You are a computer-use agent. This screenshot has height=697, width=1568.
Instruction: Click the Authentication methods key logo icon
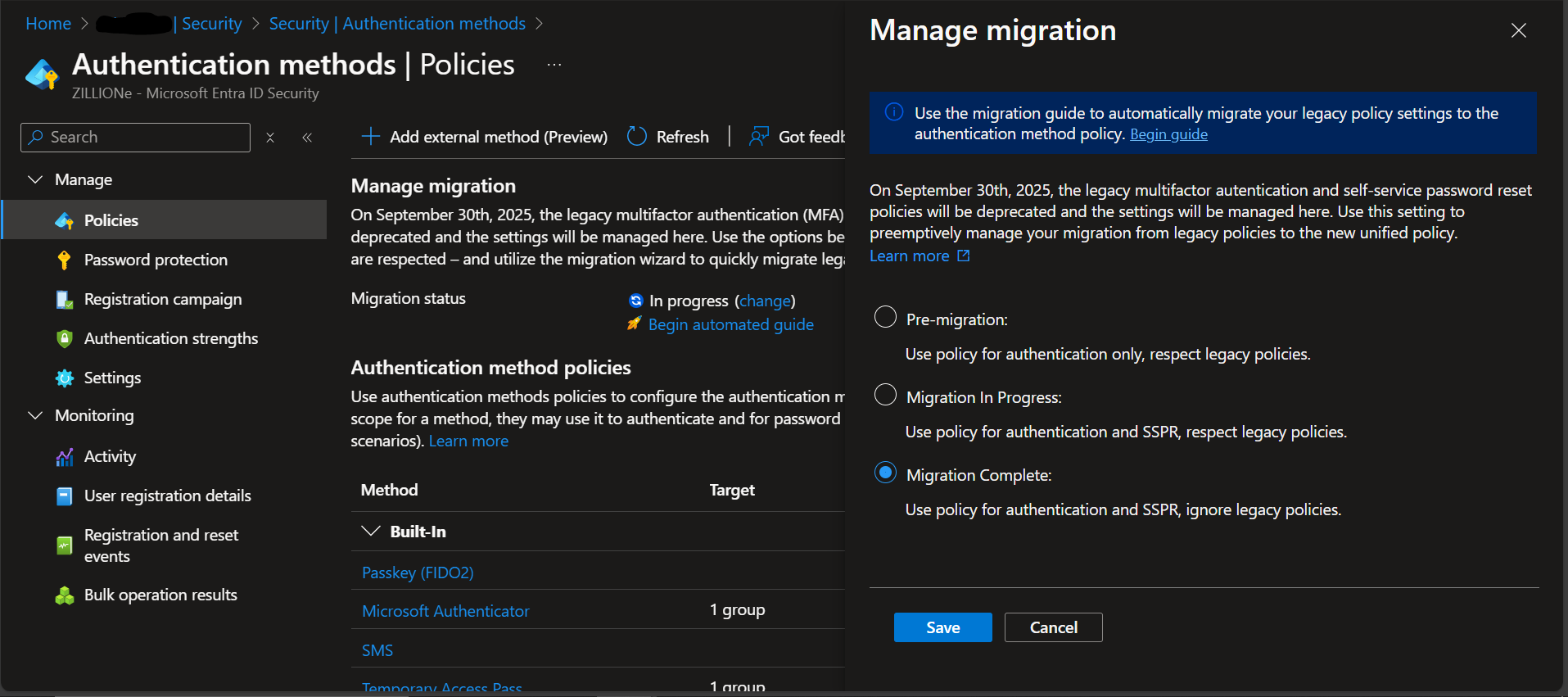click(x=42, y=75)
